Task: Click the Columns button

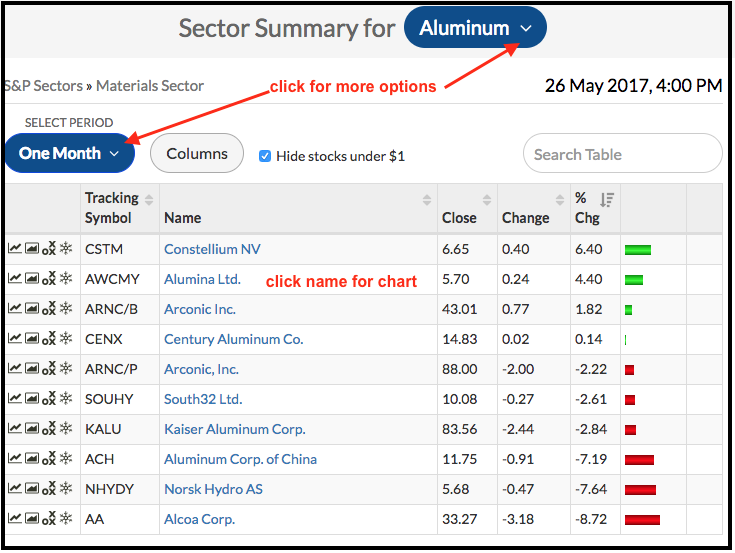Action: point(197,154)
